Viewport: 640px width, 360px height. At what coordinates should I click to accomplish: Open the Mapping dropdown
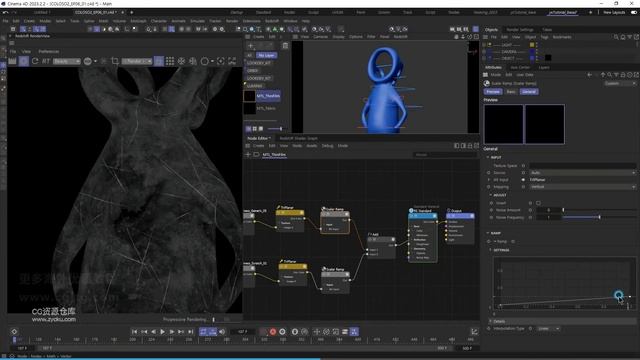(x=582, y=187)
